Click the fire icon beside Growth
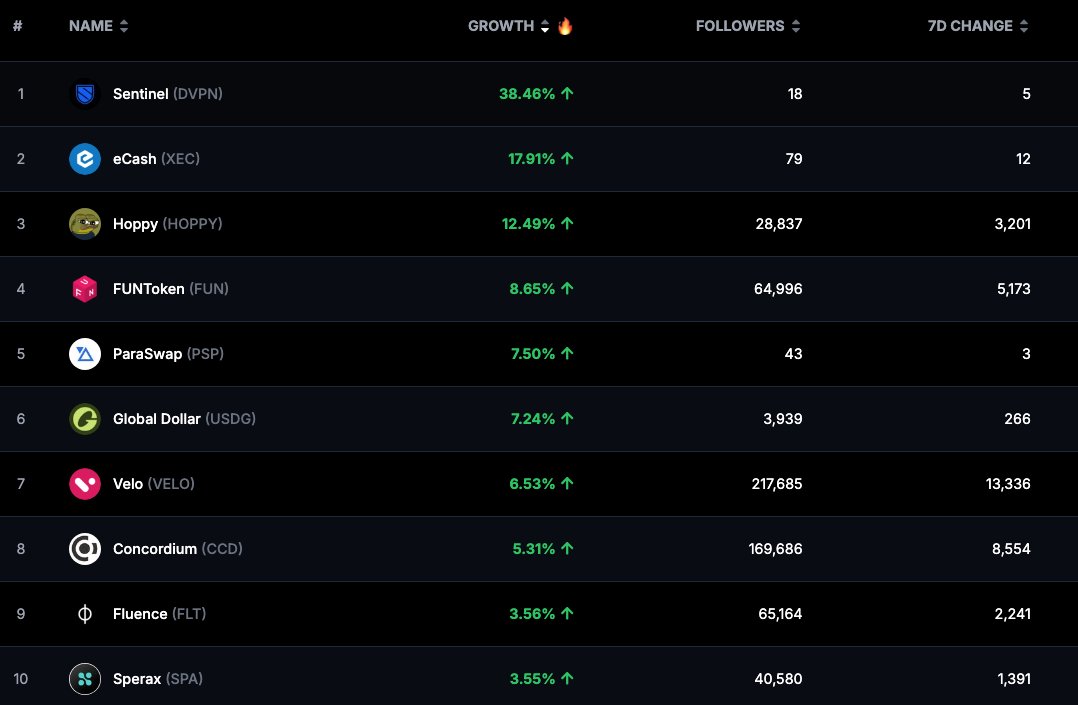This screenshot has height=705, width=1078. pyautogui.click(x=565, y=25)
